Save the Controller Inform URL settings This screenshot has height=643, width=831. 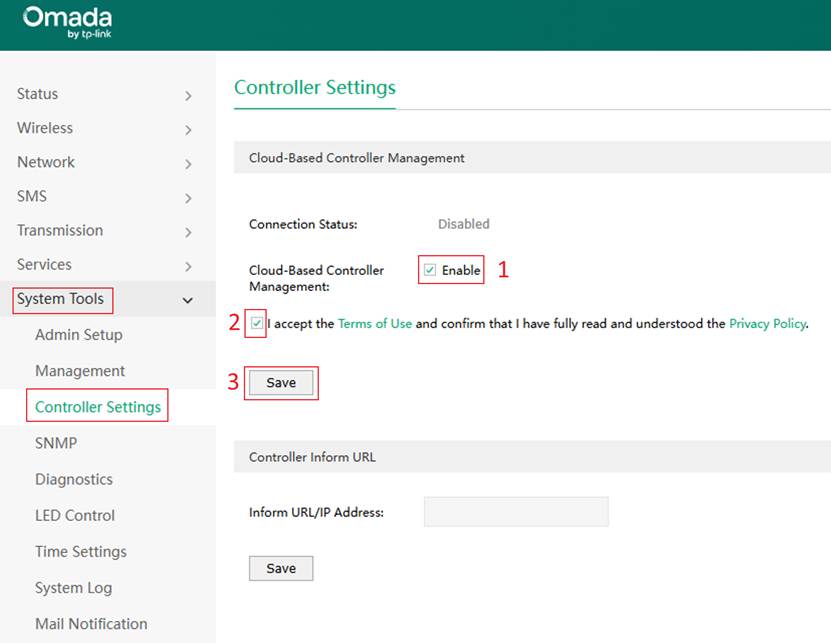(x=281, y=568)
